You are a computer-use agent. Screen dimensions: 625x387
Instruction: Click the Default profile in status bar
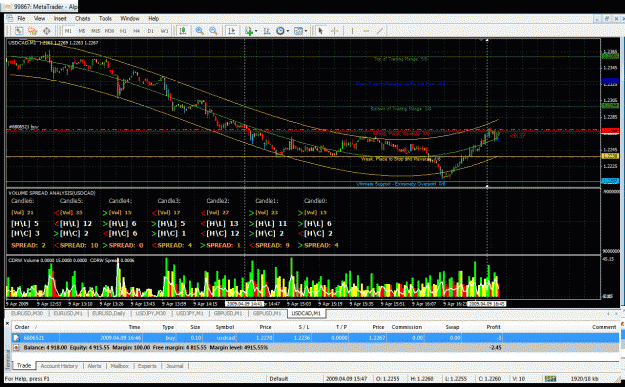279,379
